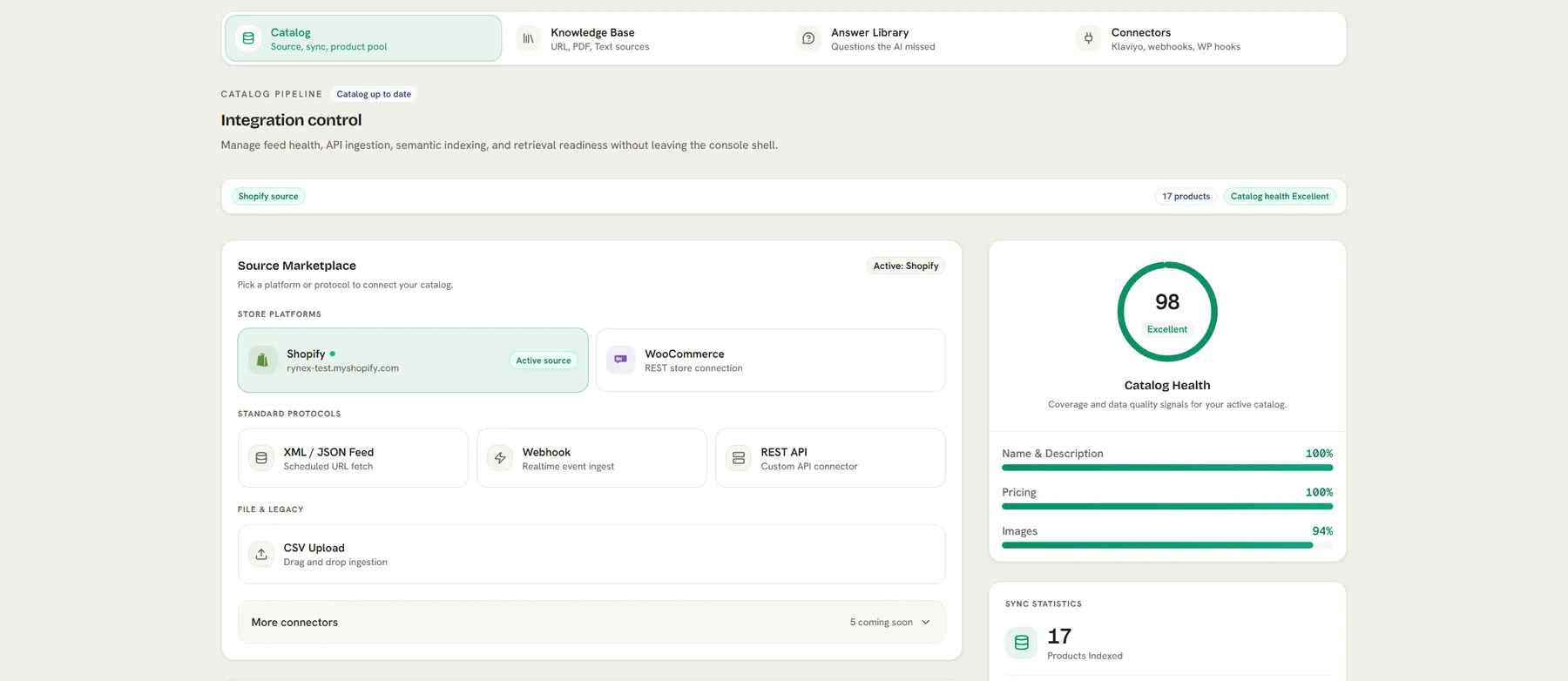This screenshot has height=681, width=1568.
Task: Click the green Shopify status dot
Action: click(333, 354)
